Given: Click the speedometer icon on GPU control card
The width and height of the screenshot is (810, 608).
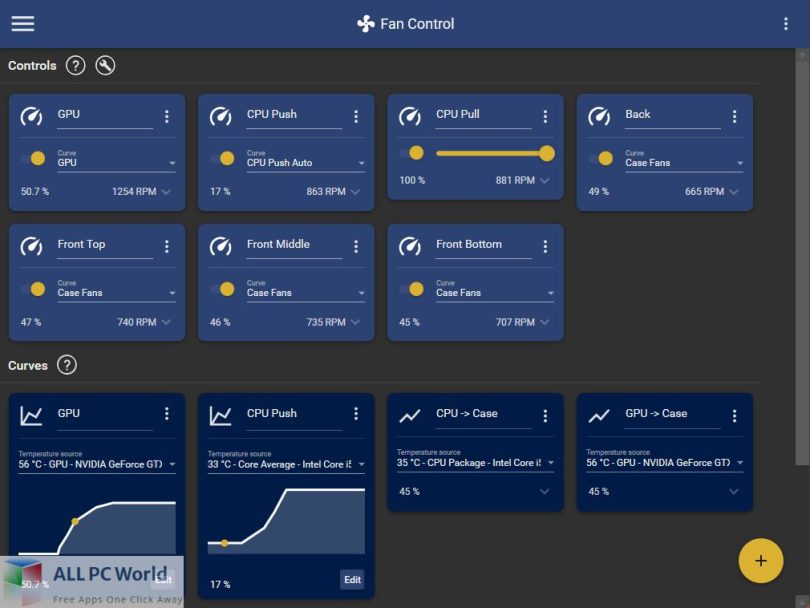Looking at the screenshot, I should pos(32,116).
